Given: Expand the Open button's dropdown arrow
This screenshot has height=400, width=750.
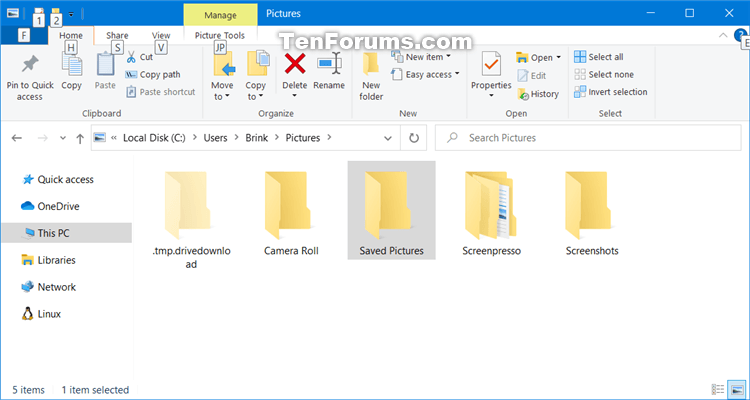Looking at the screenshot, I should (558, 57).
